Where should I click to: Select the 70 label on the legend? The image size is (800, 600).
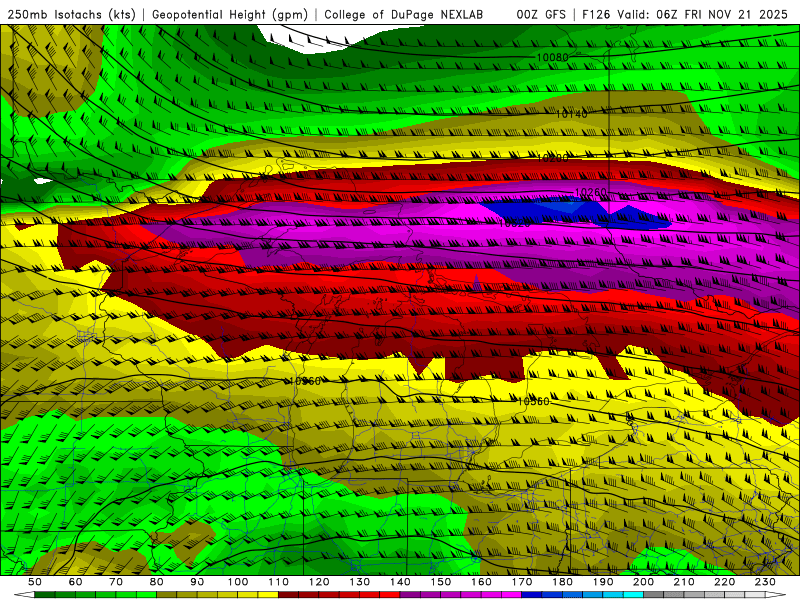coord(116,582)
